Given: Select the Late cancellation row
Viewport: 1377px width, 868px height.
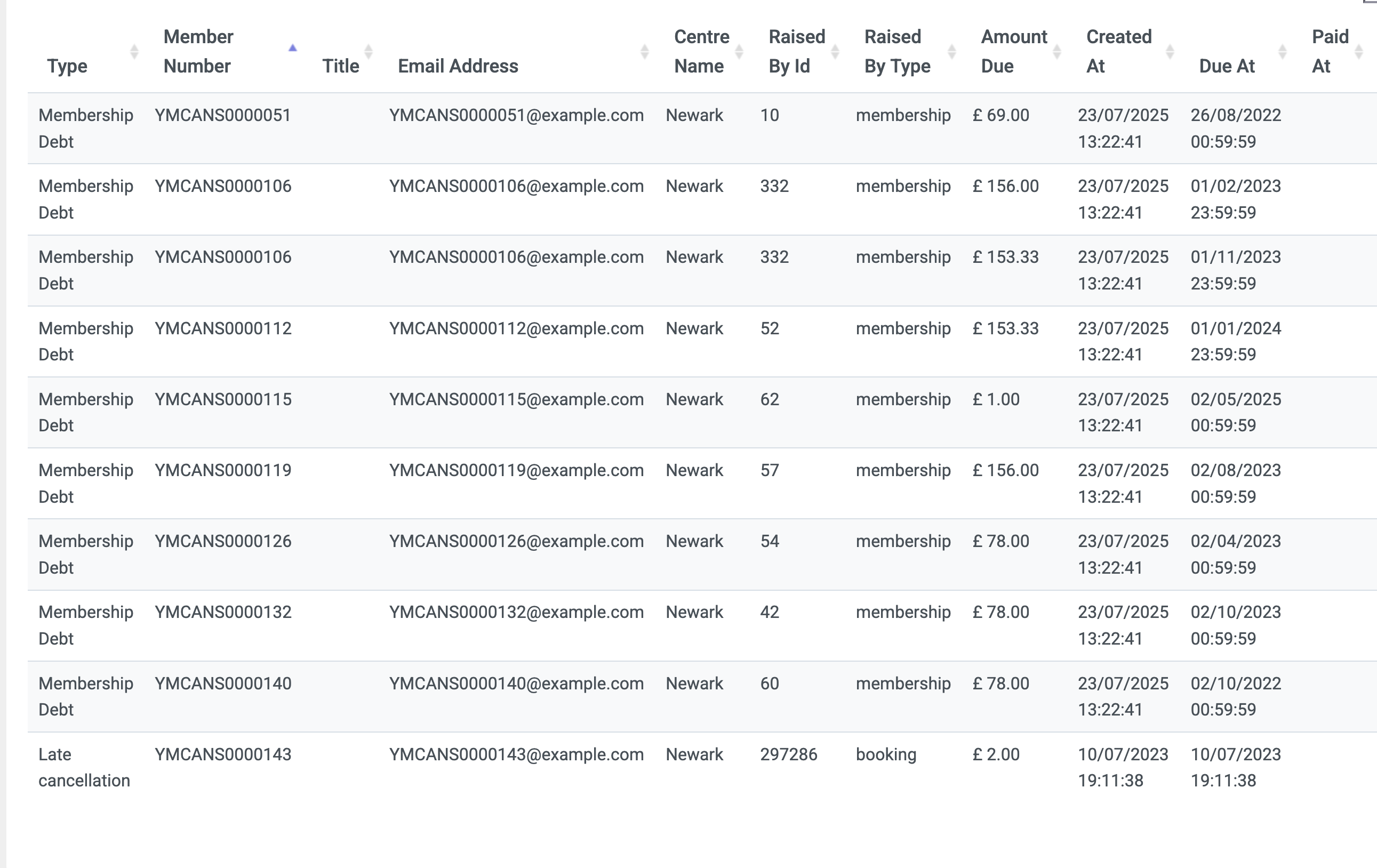Looking at the screenshot, I should click(x=702, y=767).
